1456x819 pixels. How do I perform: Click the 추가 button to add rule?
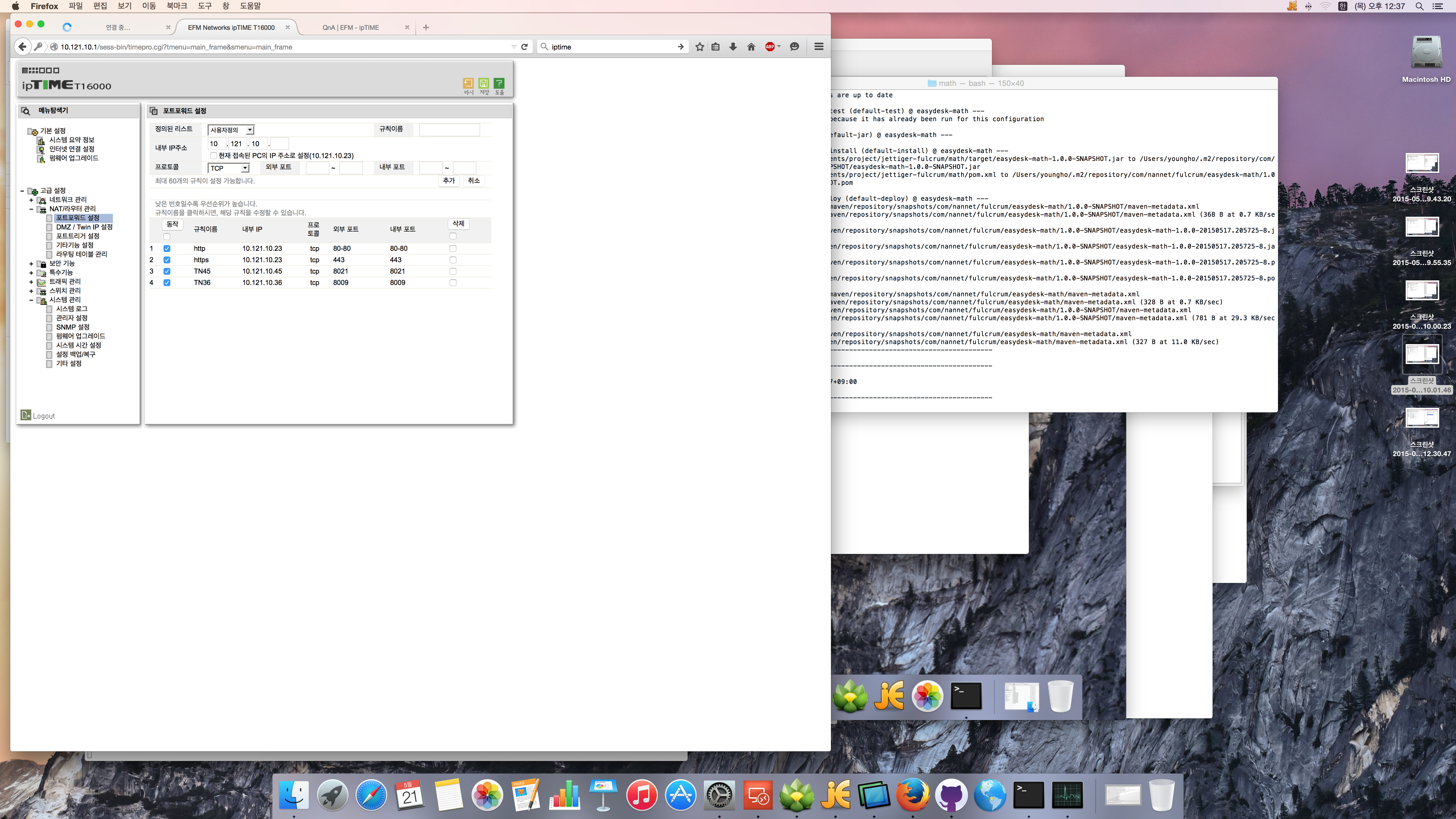[x=449, y=181]
